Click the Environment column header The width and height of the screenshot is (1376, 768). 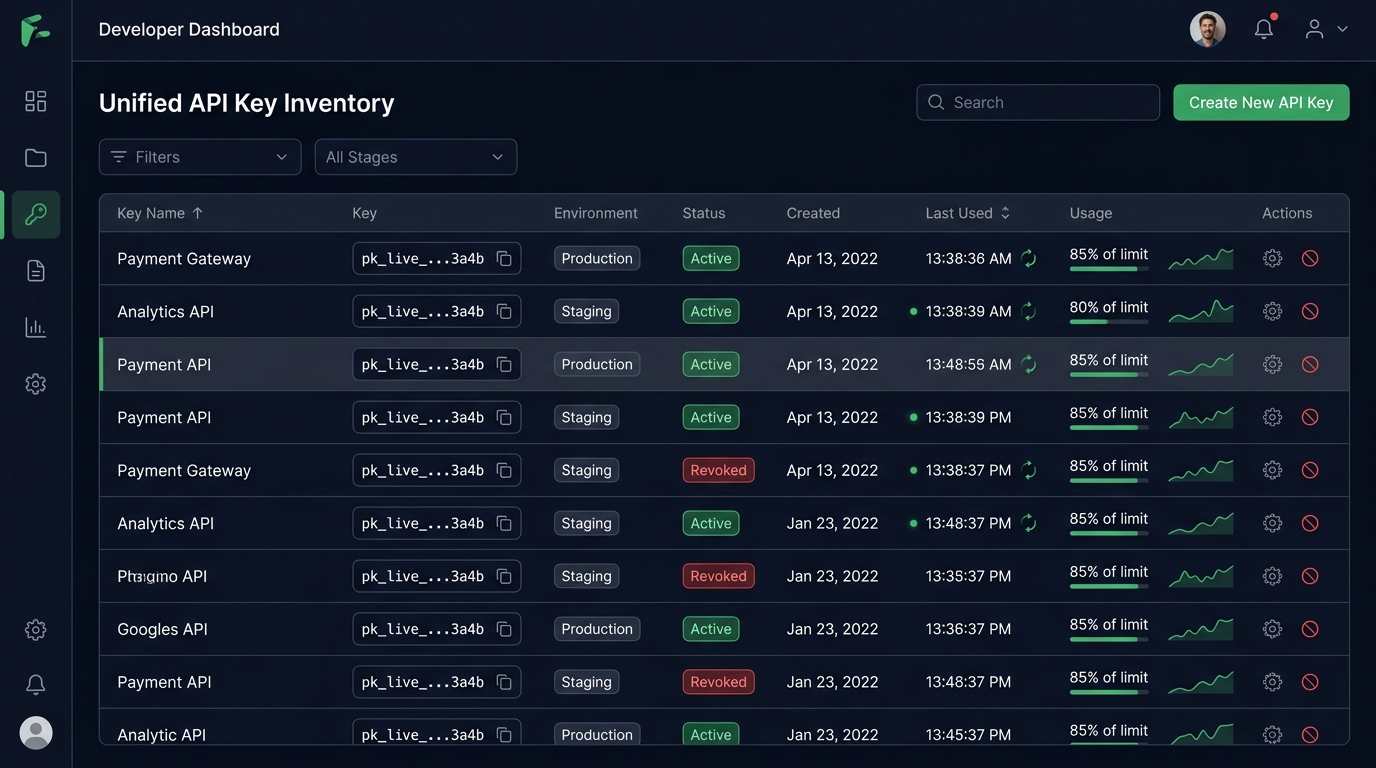596,213
